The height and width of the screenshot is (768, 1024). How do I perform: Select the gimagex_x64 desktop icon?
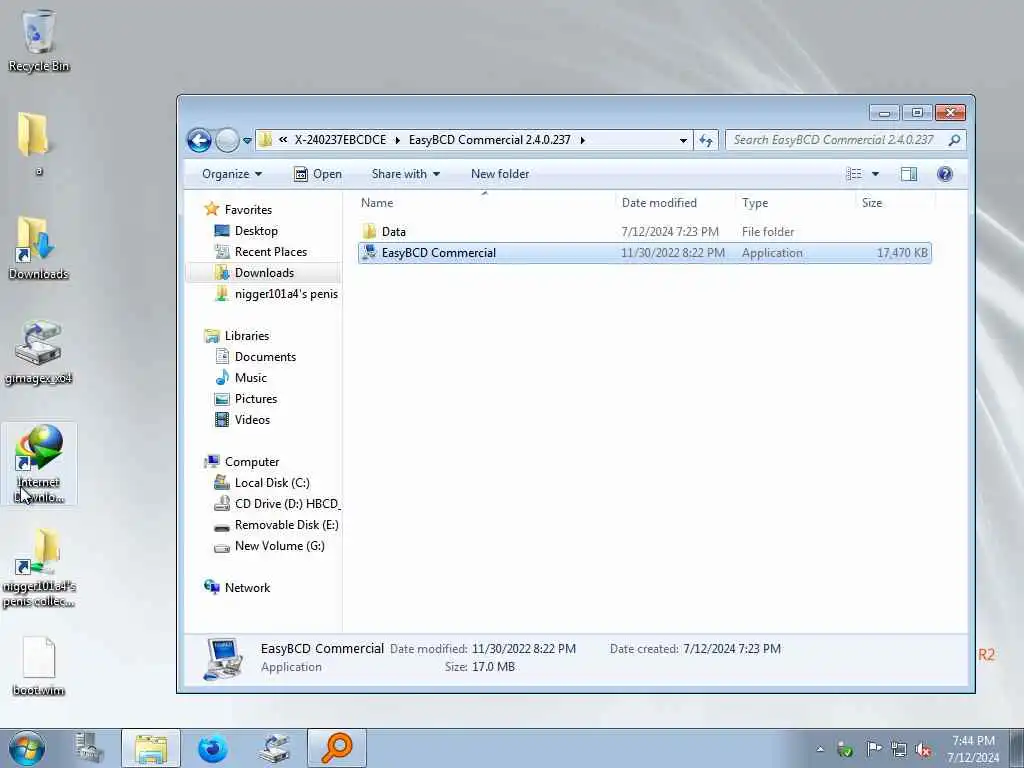[x=39, y=352]
